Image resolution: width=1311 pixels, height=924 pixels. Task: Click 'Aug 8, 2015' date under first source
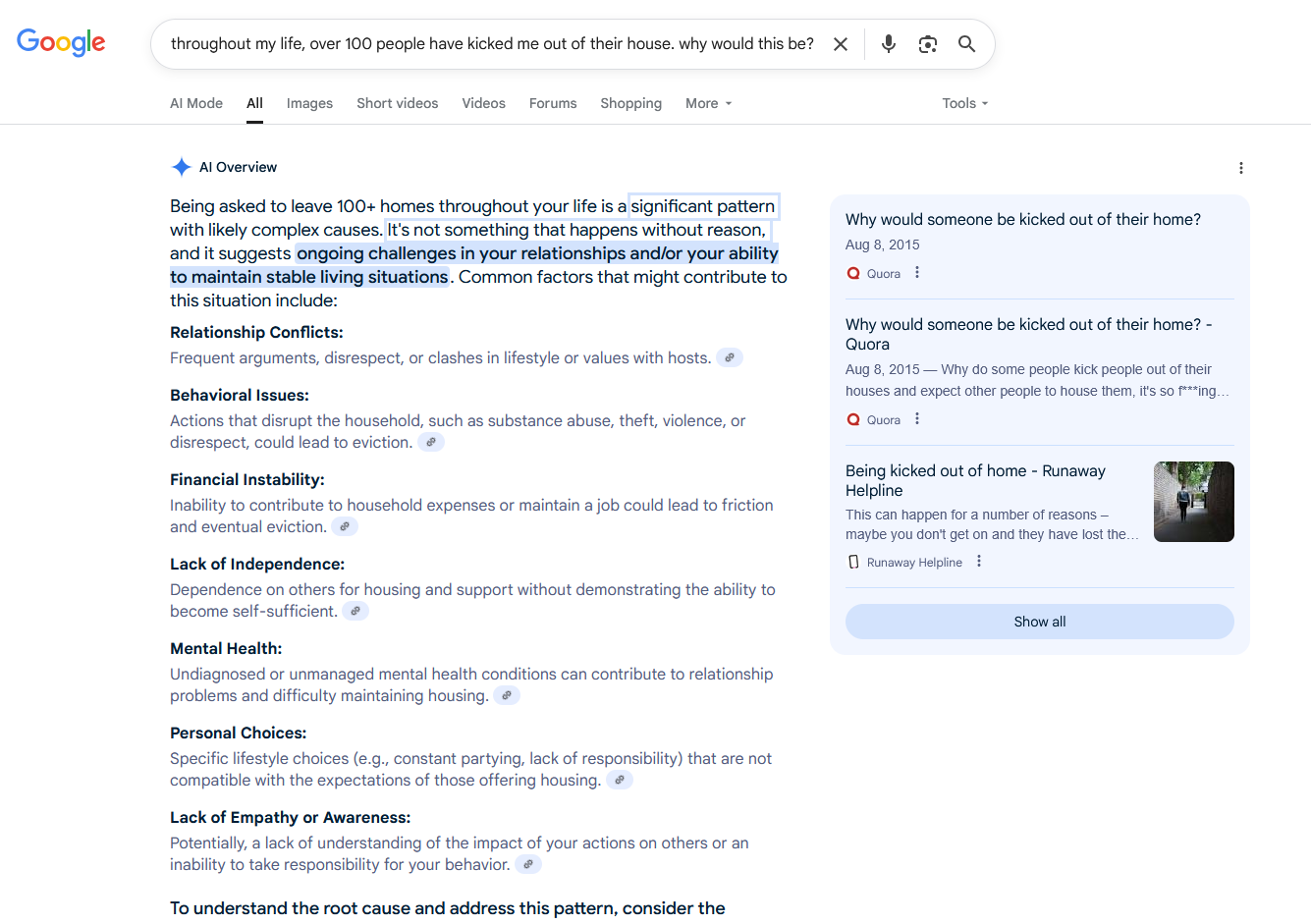(883, 245)
